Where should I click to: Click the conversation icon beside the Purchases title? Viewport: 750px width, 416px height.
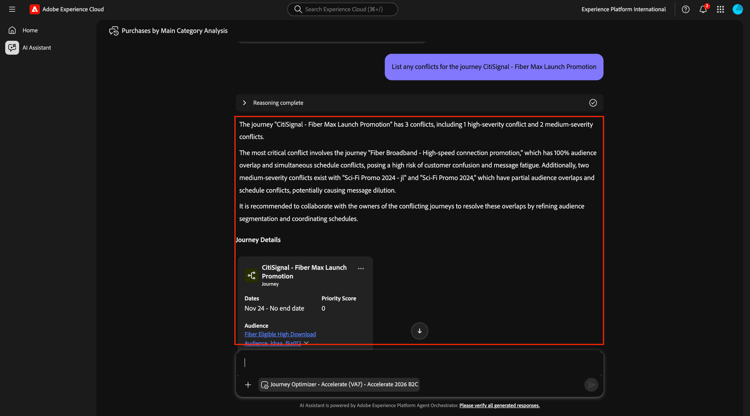pos(113,31)
